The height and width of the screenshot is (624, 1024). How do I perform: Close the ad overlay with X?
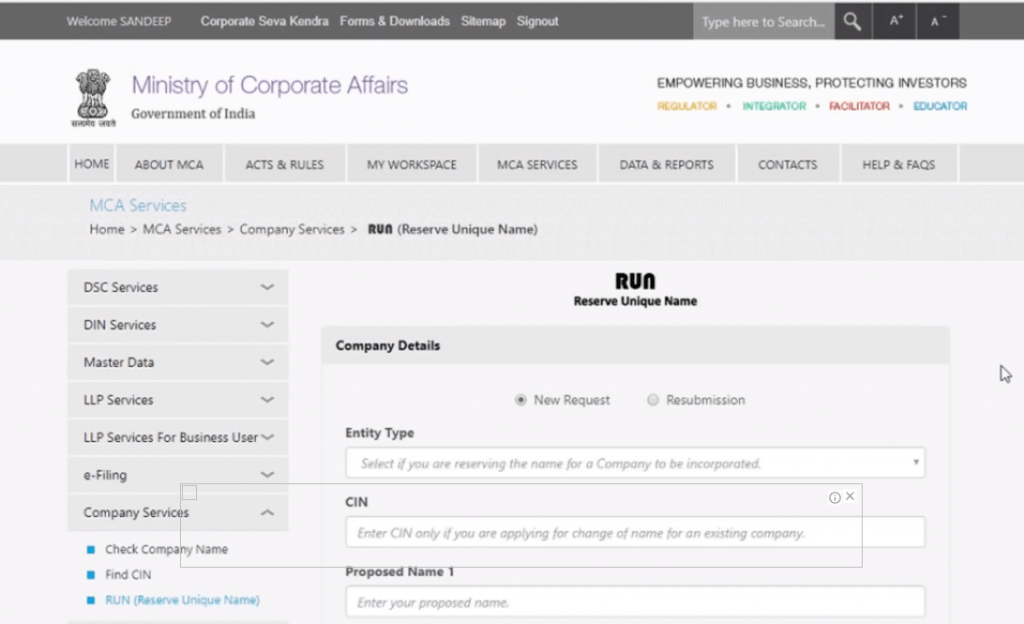pos(850,496)
